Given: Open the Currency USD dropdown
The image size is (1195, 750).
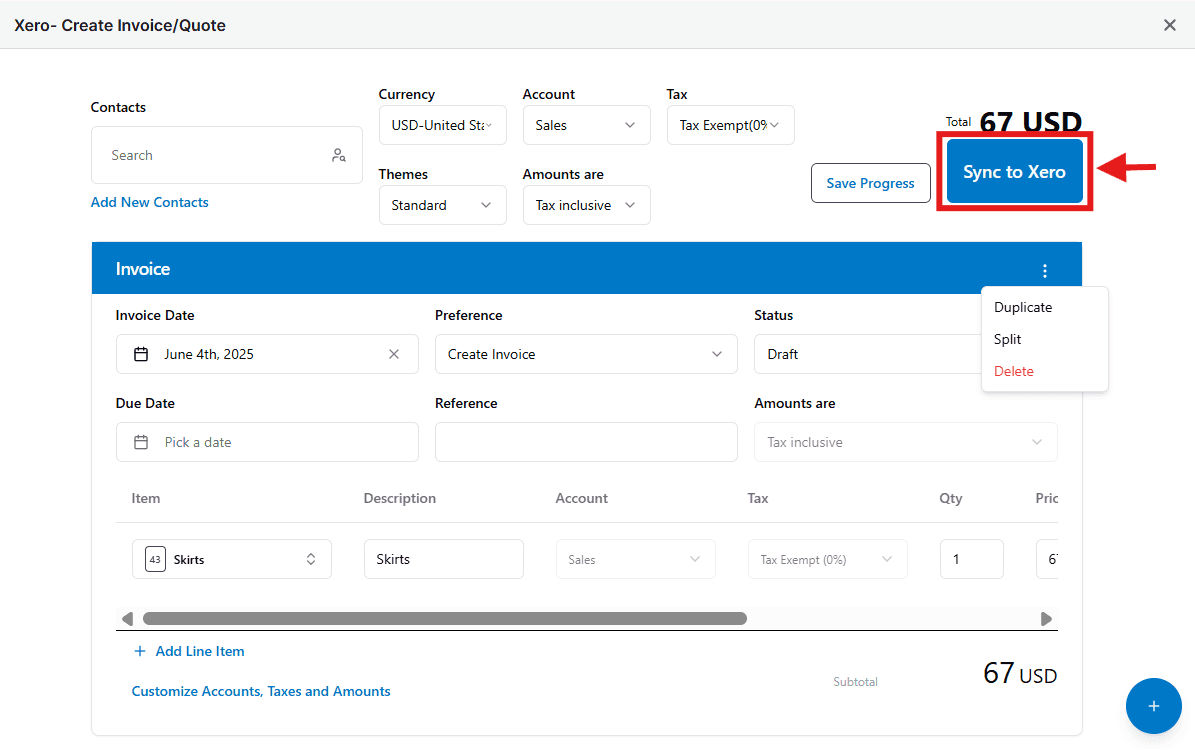Looking at the screenshot, I should [x=443, y=126].
